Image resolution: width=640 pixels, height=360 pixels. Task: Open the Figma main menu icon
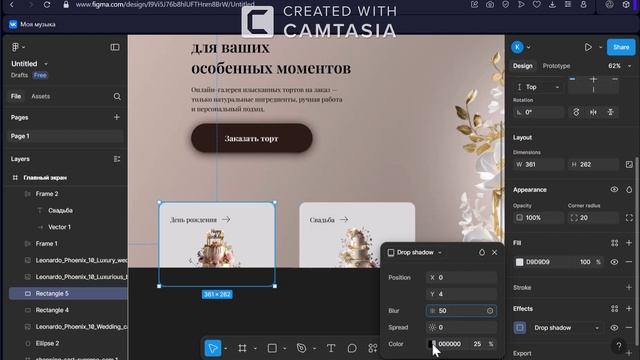pos(16,47)
